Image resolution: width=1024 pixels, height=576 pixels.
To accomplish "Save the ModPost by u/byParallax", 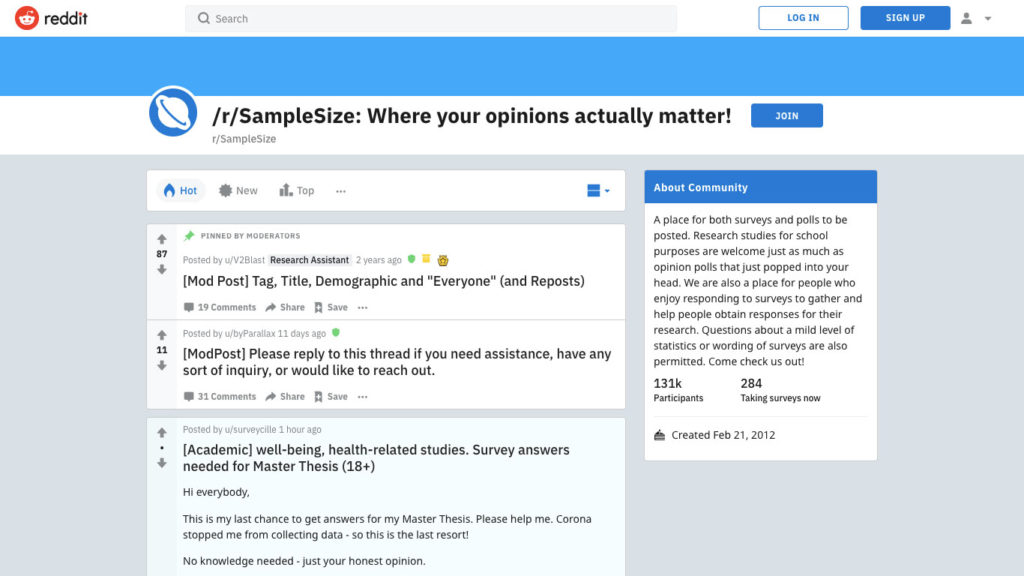I will pyautogui.click(x=331, y=396).
